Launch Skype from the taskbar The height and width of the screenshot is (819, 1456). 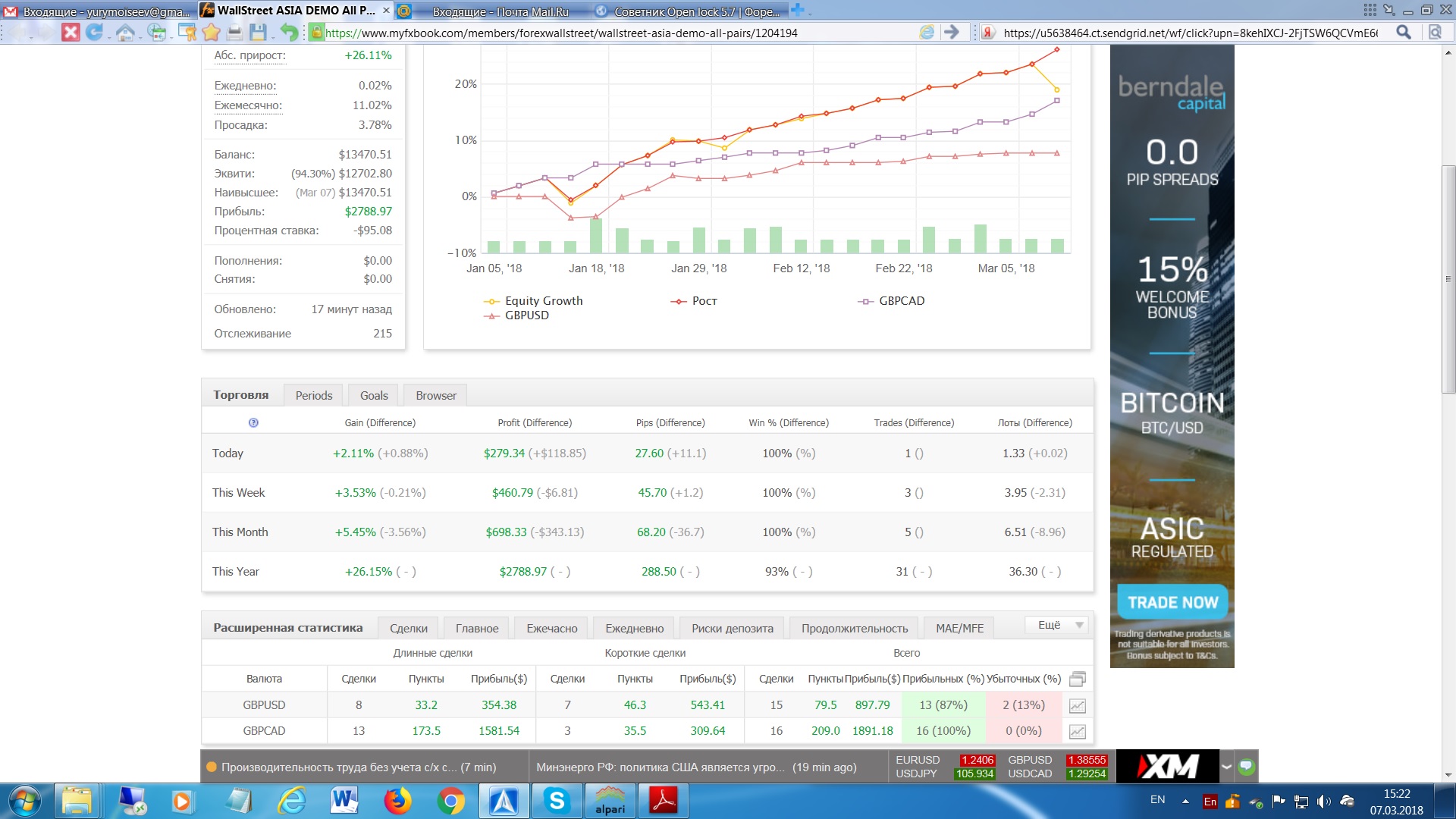[x=557, y=801]
